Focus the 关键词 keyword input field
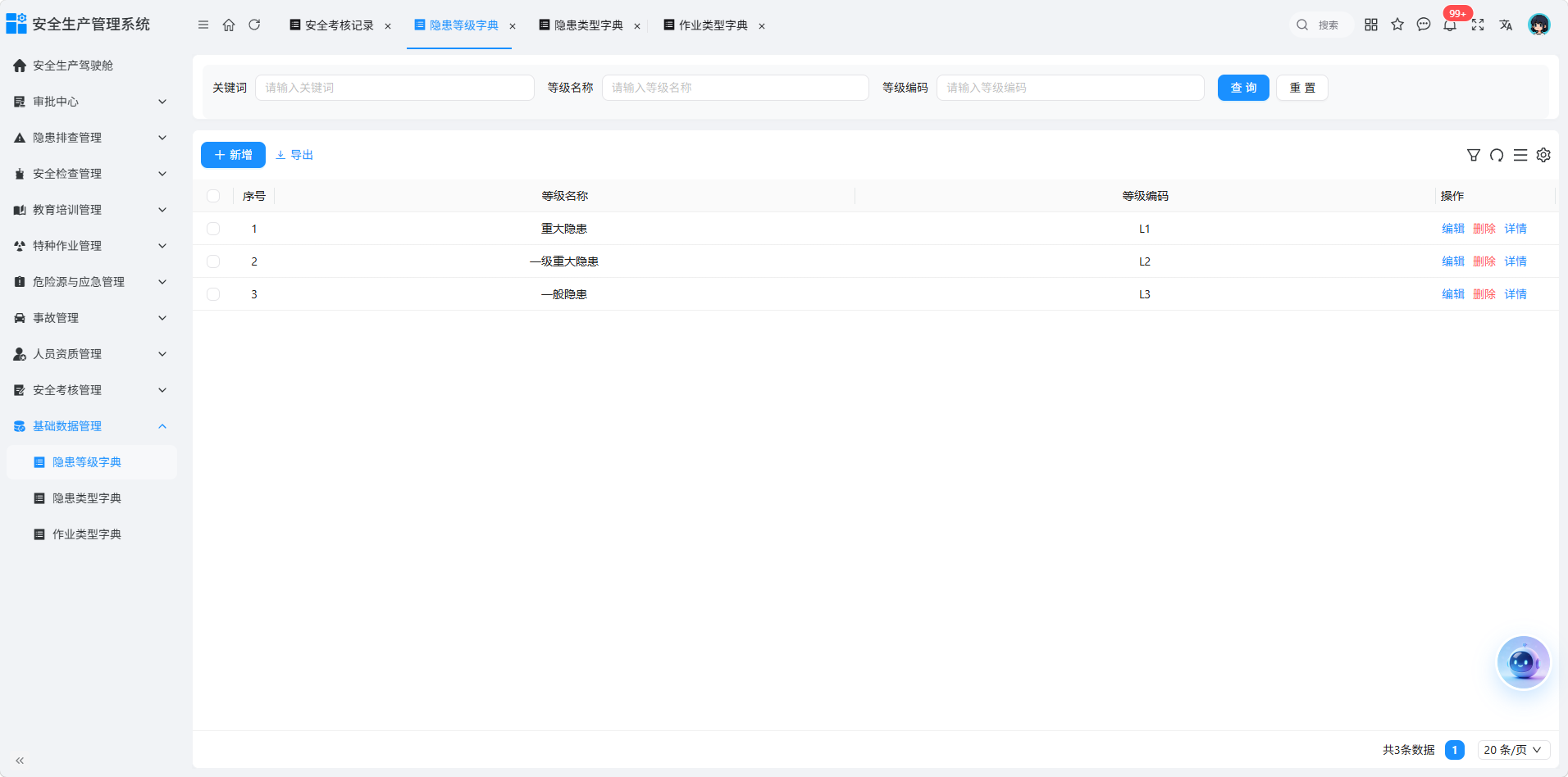This screenshot has width=1568, height=777. pyautogui.click(x=394, y=88)
